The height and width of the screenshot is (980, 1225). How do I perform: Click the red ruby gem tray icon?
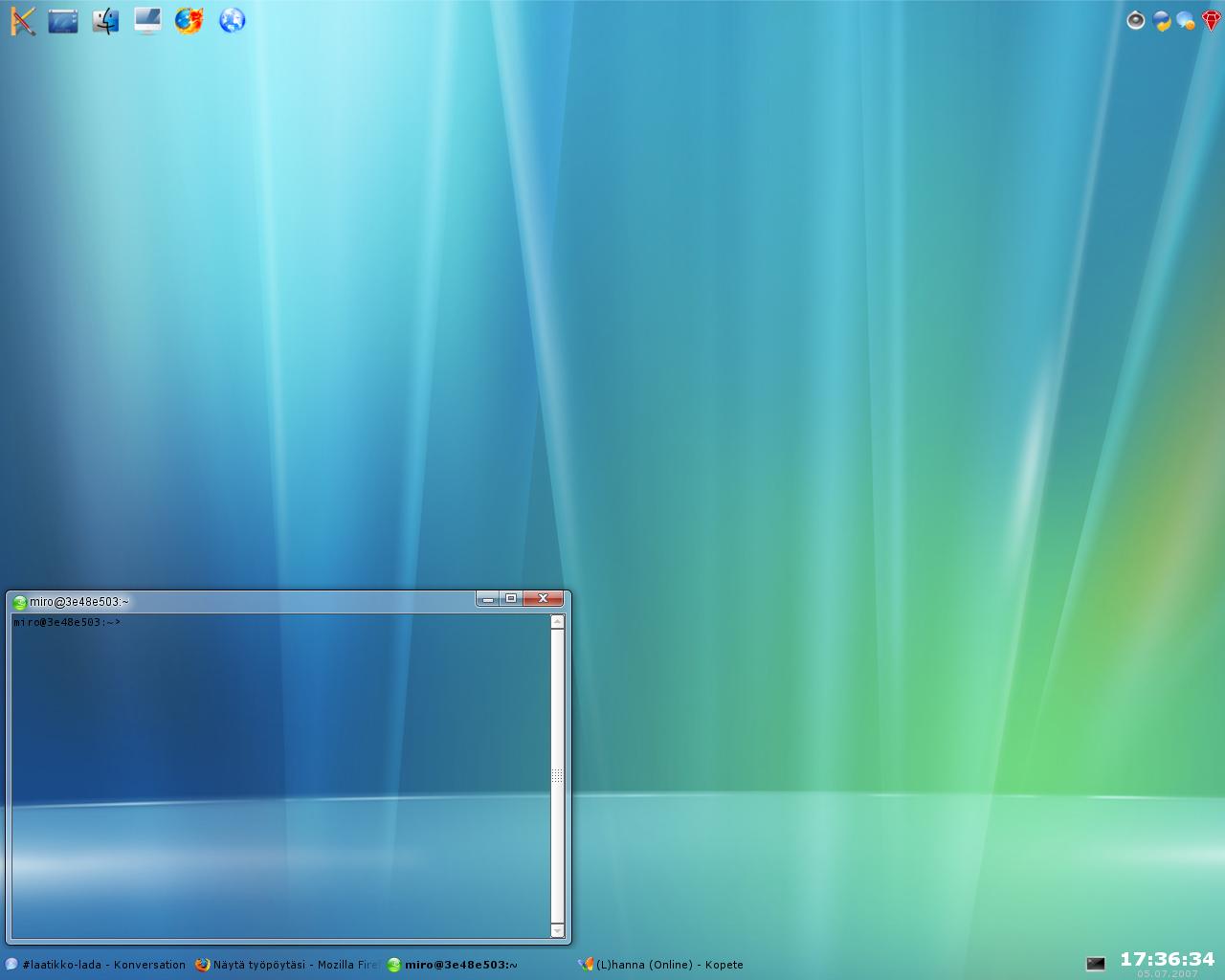coord(1211,20)
